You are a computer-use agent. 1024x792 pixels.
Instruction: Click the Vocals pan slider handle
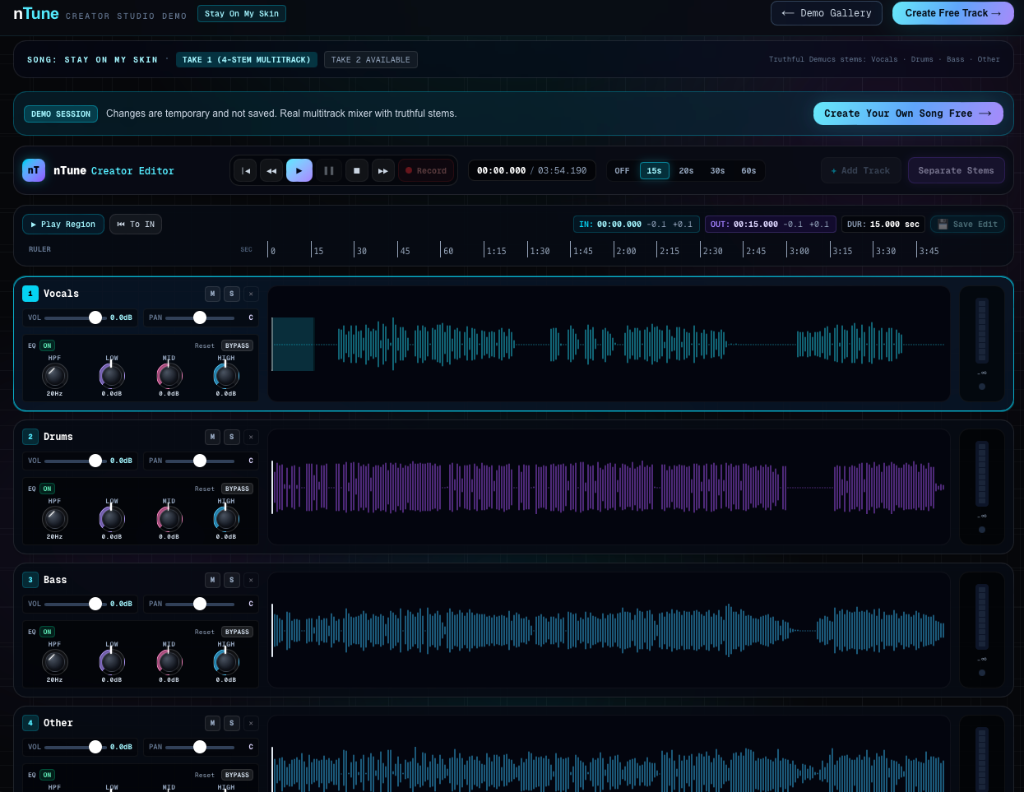[200, 317]
